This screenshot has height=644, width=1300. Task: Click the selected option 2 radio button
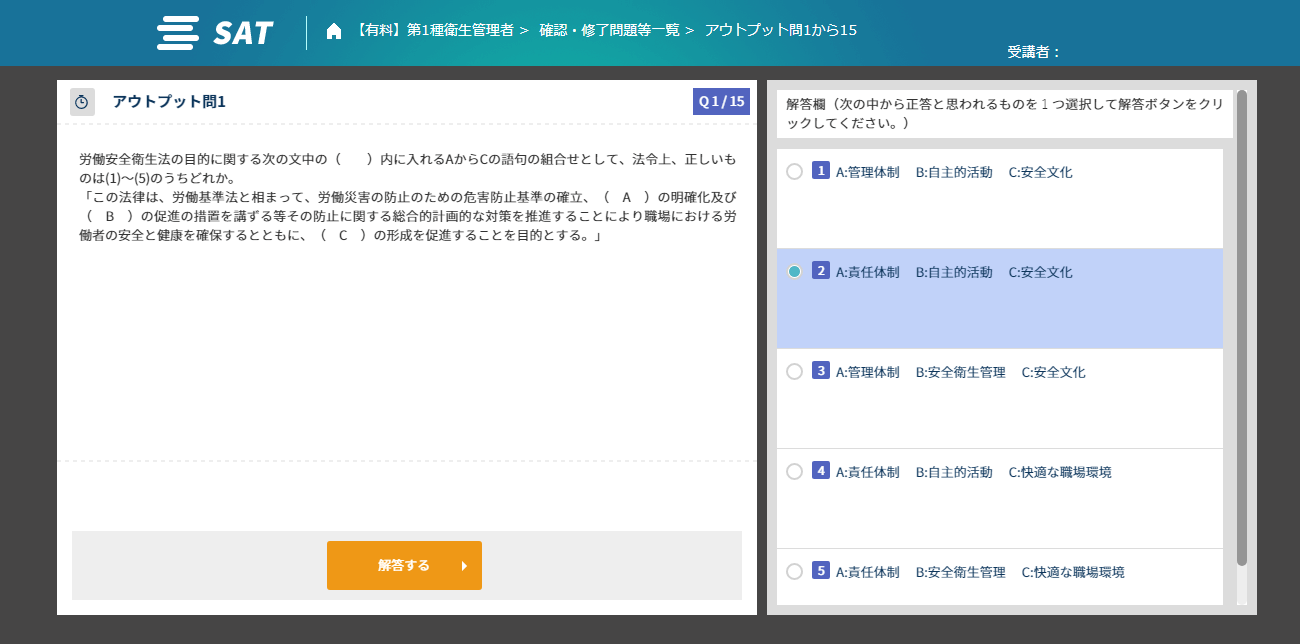point(794,272)
